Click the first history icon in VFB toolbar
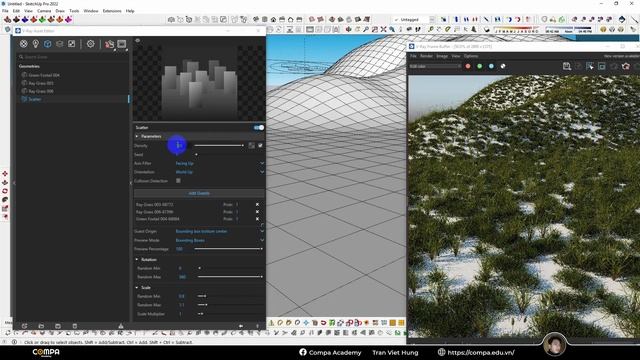640x360 pixels. coord(567,66)
